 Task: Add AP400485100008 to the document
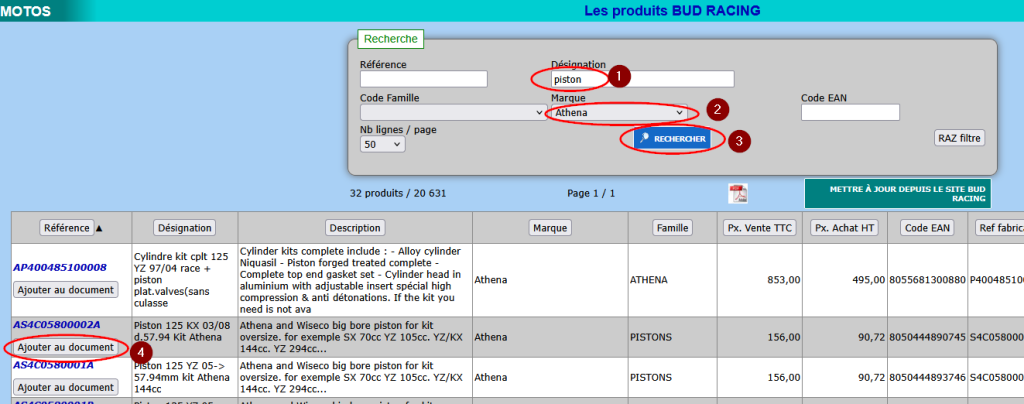pos(66,290)
